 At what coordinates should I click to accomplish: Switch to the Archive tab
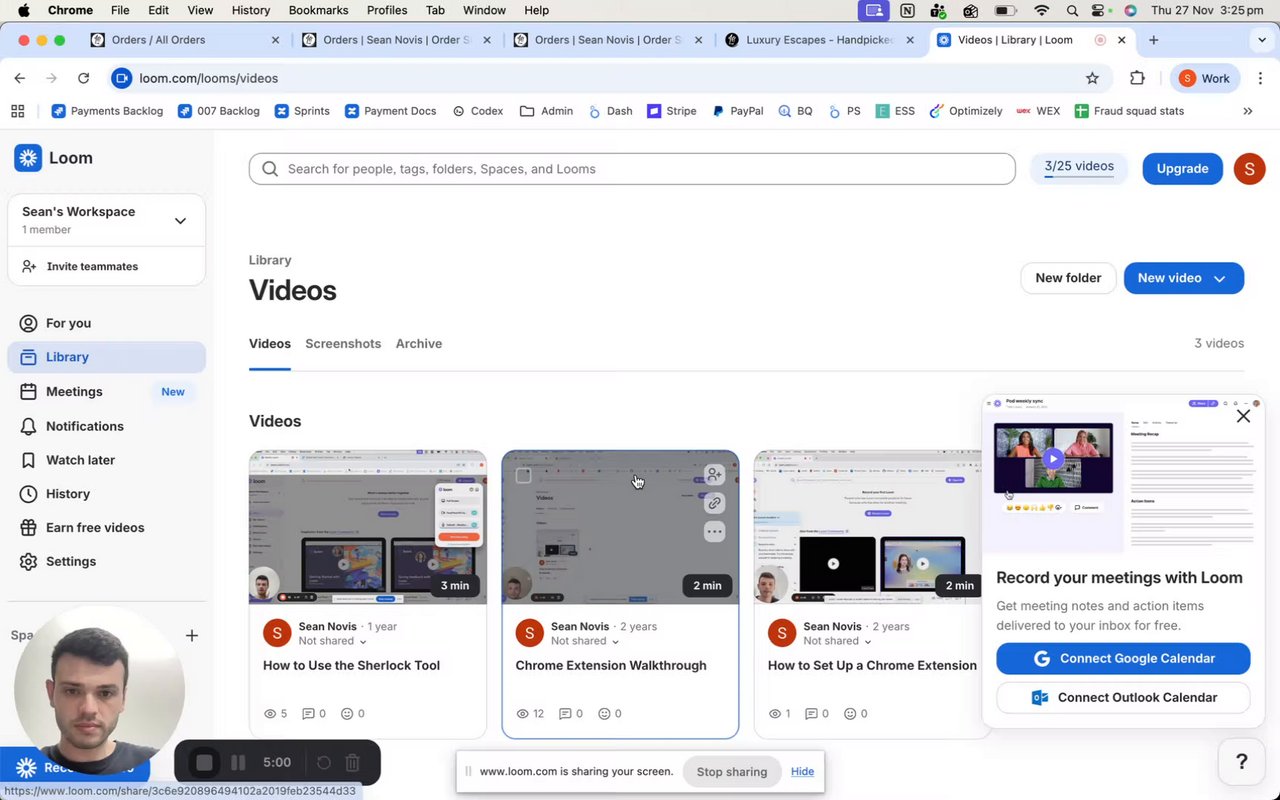point(419,343)
